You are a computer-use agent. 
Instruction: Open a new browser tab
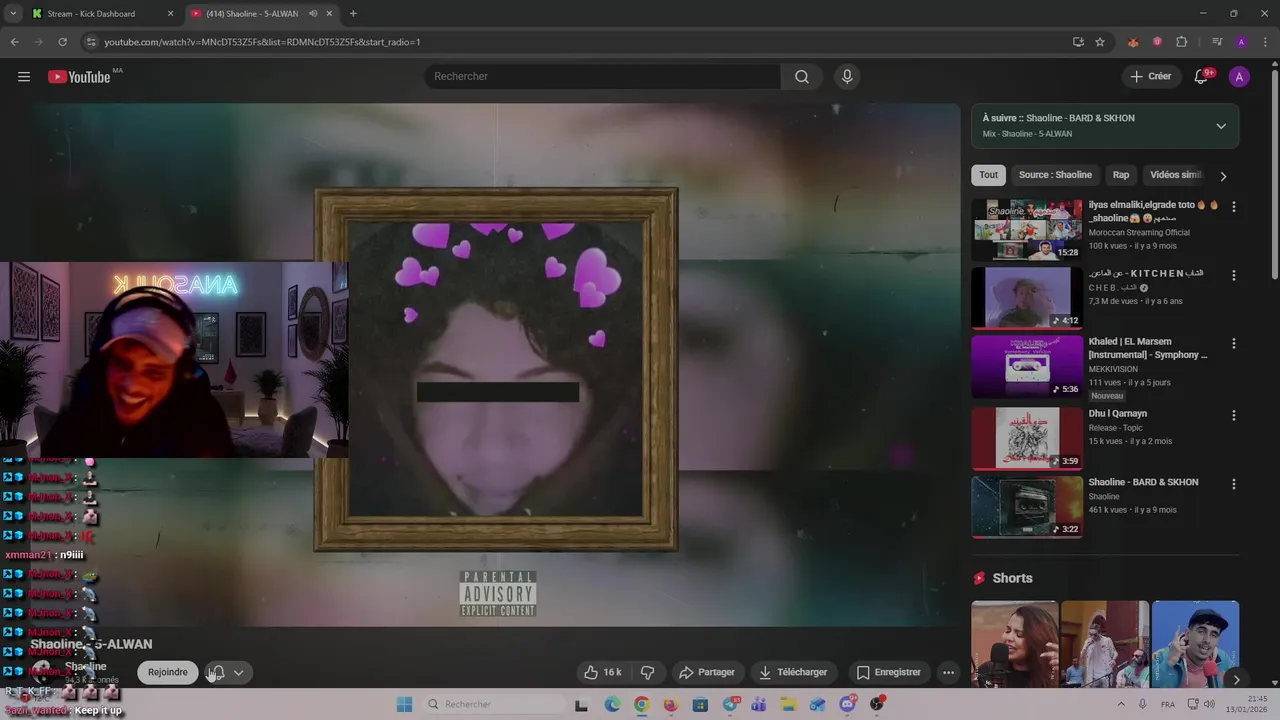click(353, 14)
